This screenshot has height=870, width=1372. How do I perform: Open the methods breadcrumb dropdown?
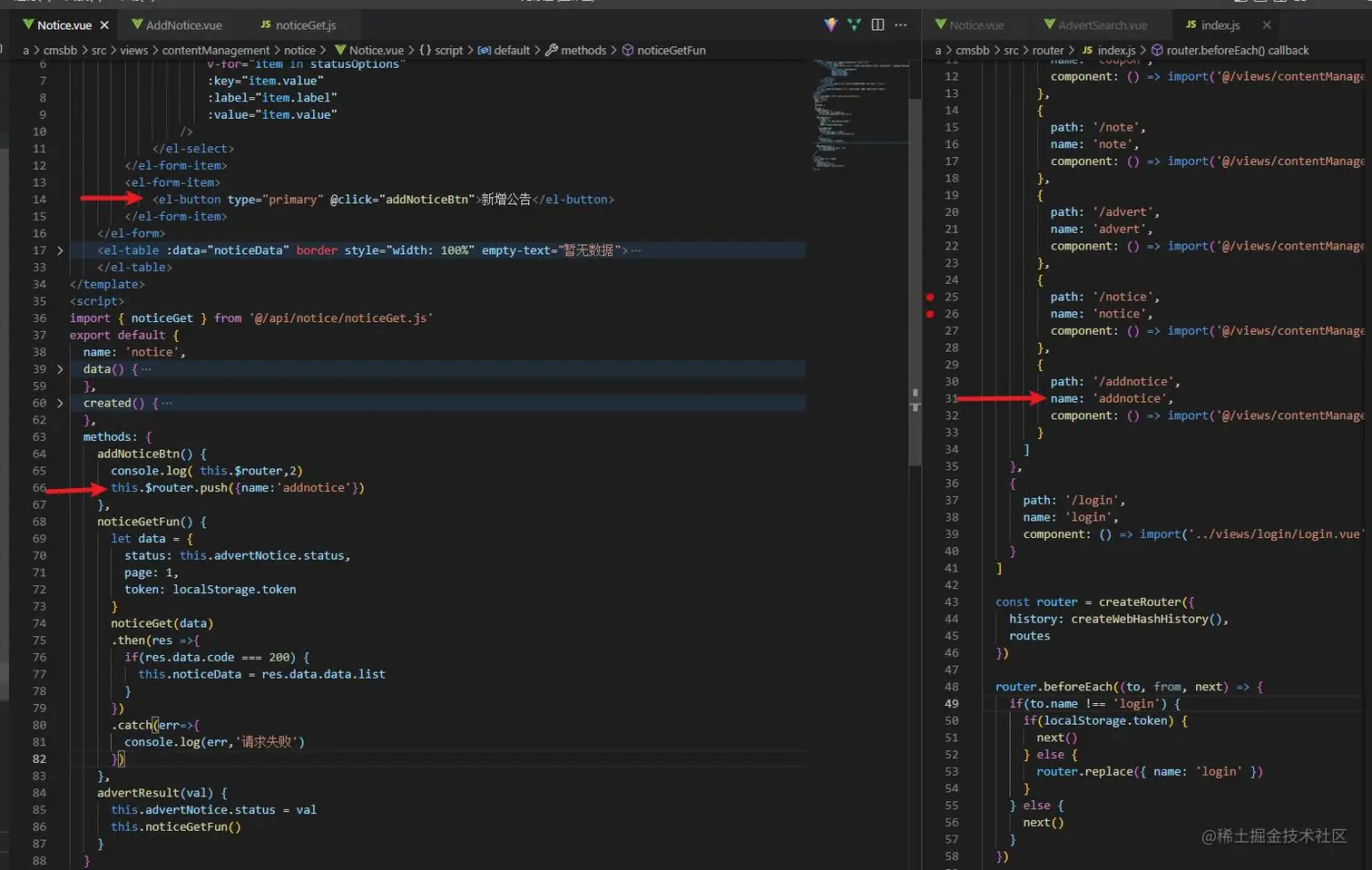pos(575,50)
